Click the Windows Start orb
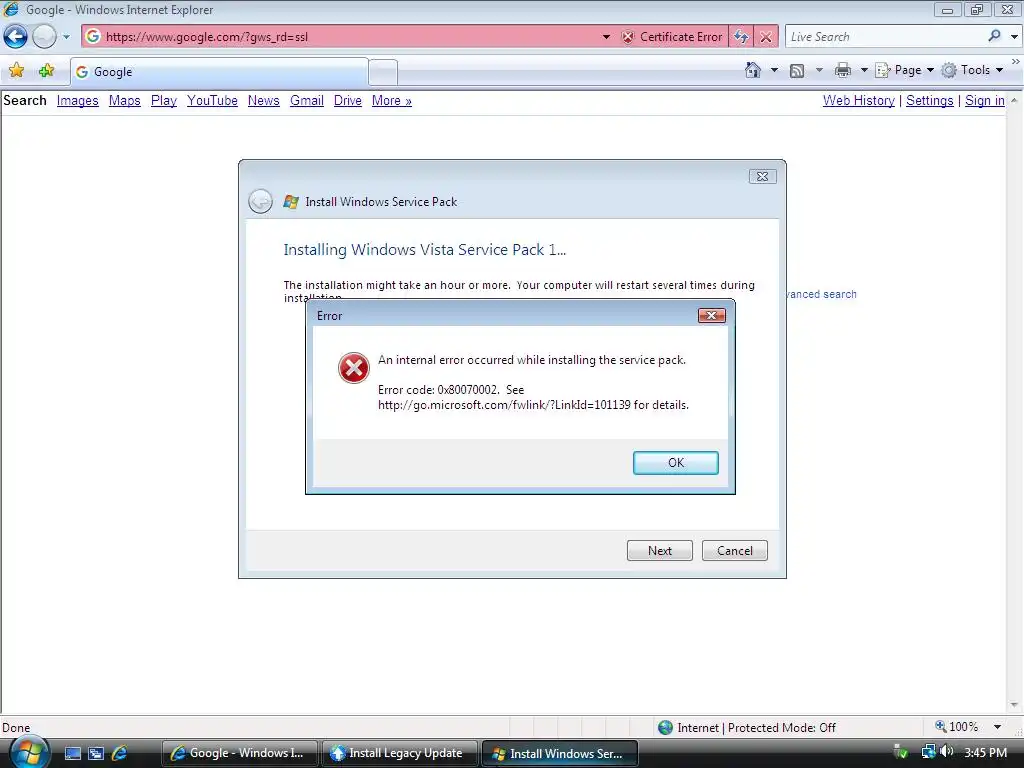The height and width of the screenshot is (768, 1024). tap(29, 753)
